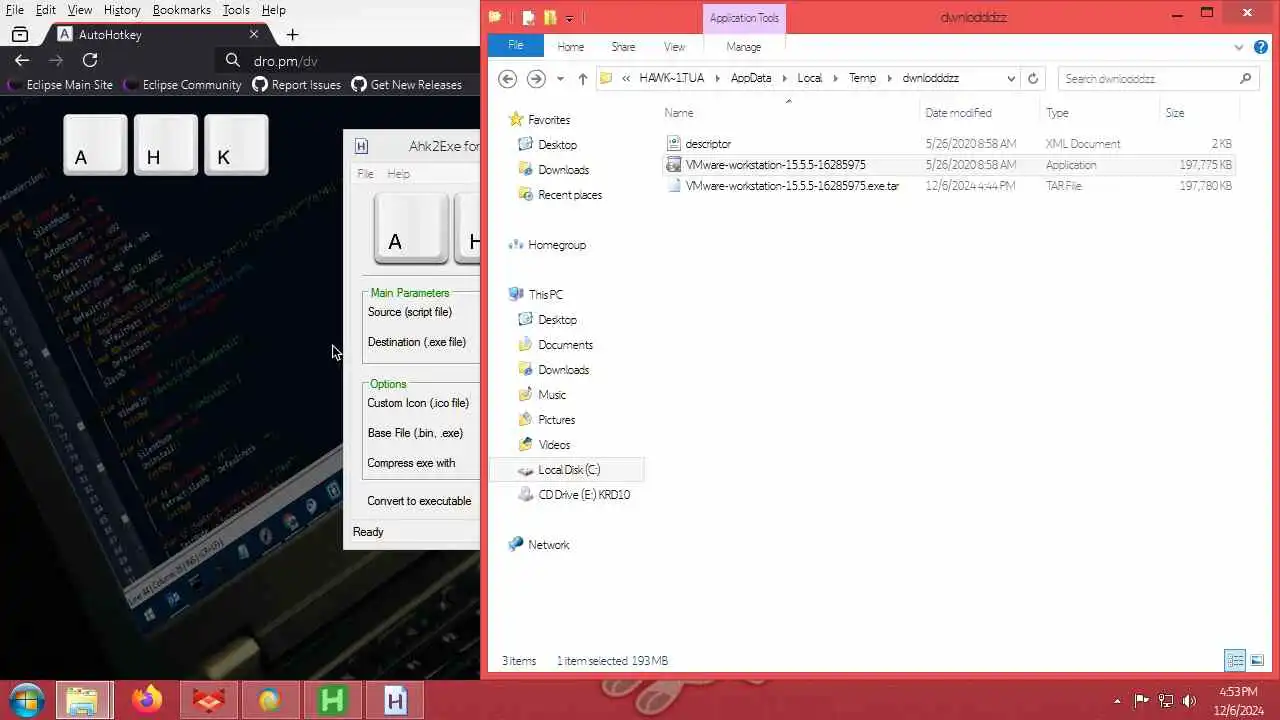Click the search magnifier in Explorer

click(x=1245, y=78)
